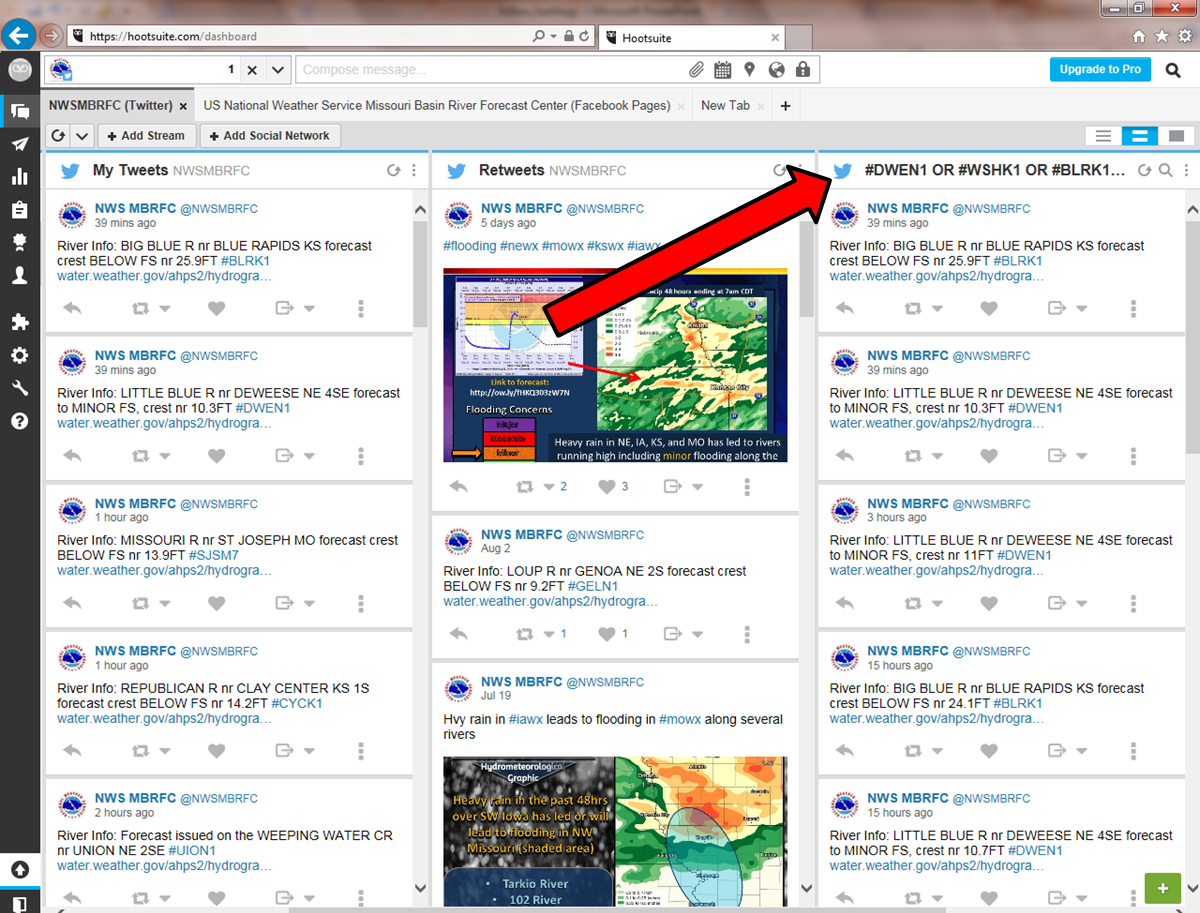Image resolution: width=1200 pixels, height=913 pixels.
Task: Go back using browser back arrow
Action: click(x=19, y=36)
